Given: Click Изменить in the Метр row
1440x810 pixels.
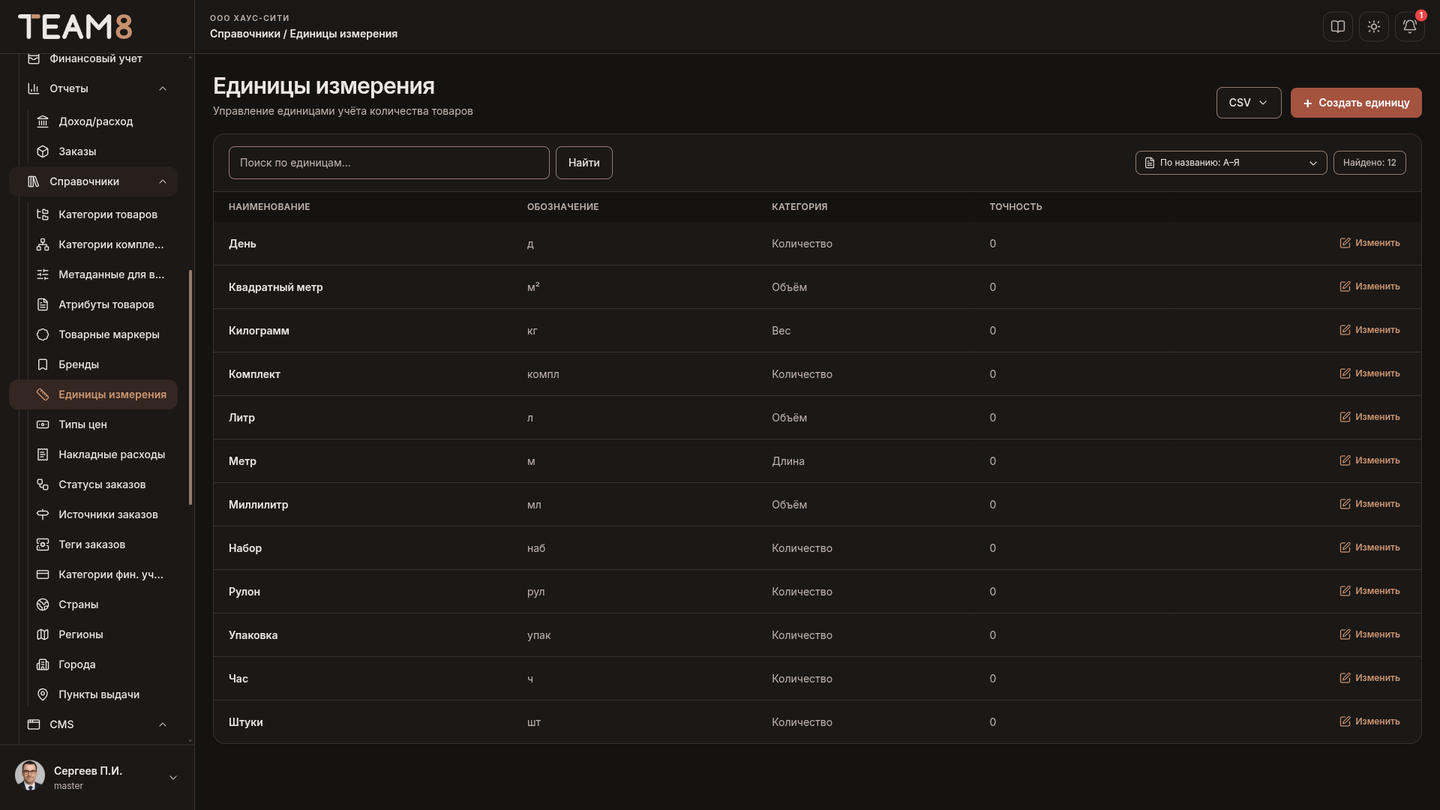Looking at the screenshot, I should point(1370,461).
